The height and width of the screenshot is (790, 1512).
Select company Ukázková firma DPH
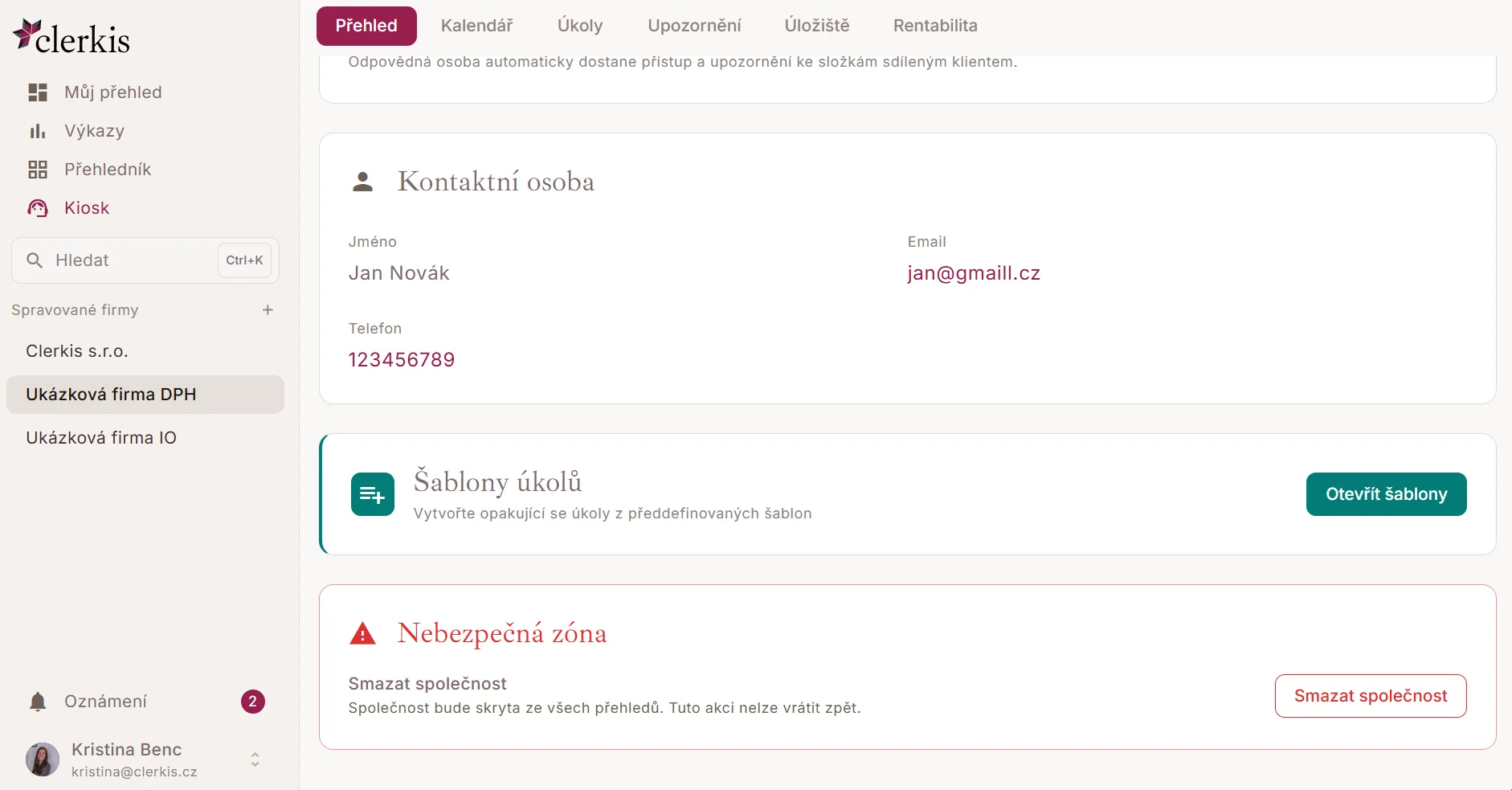[145, 395]
